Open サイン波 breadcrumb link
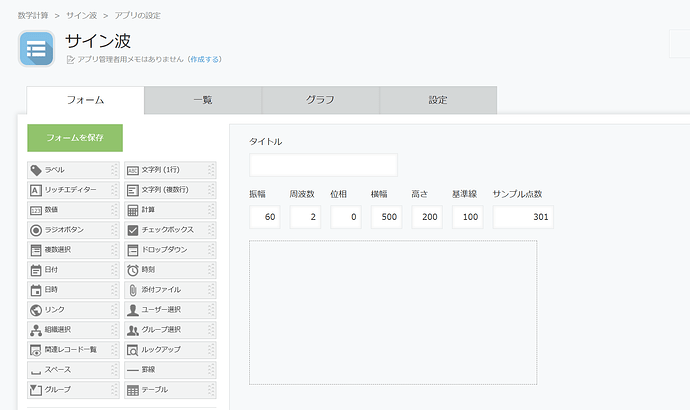The height and width of the screenshot is (410, 690). click(81, 15)
